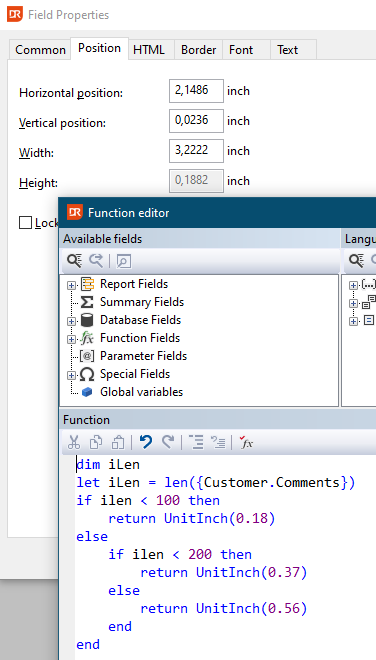
Task: Click 'if ilen < 100 then' line
Action: coord(148,500)
